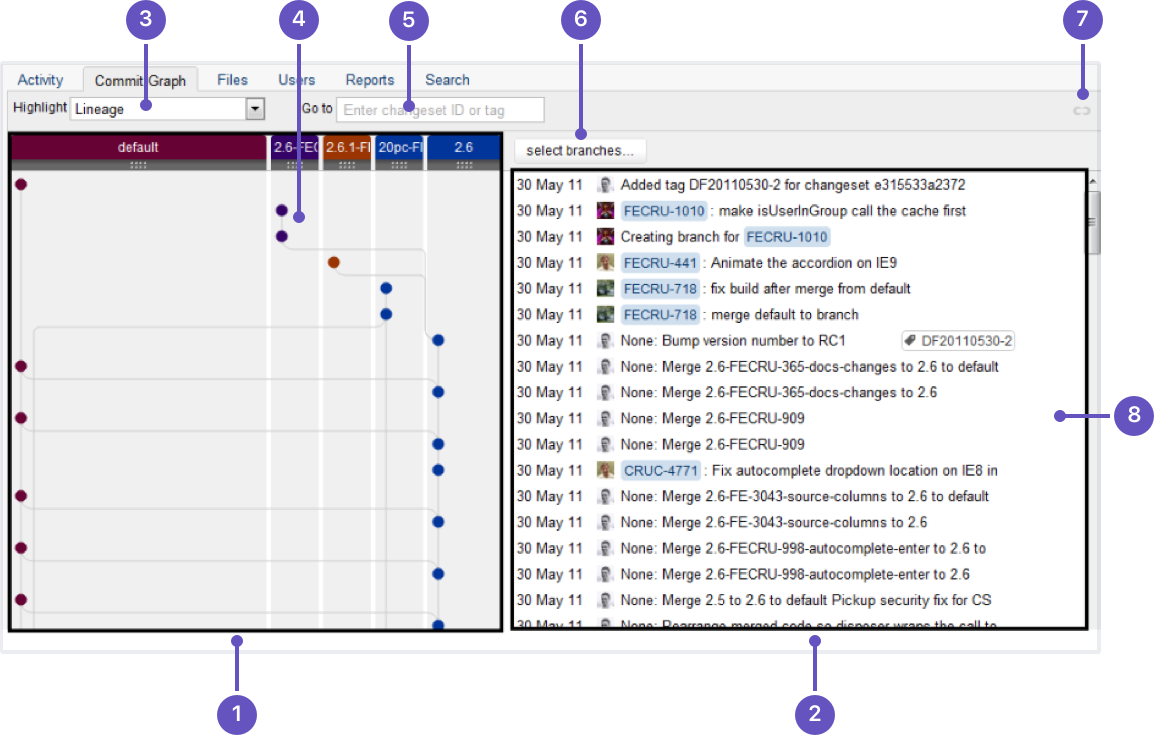Click the 'Enter changeset ID or tag' field
Image resolution: width=1154 pixels, height=735 pixels.
tap(440, 110)
